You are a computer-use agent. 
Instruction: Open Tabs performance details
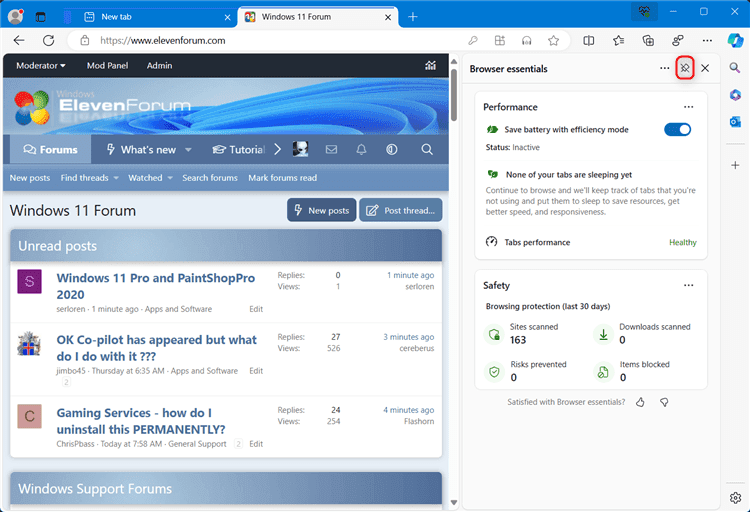(591, 242)
